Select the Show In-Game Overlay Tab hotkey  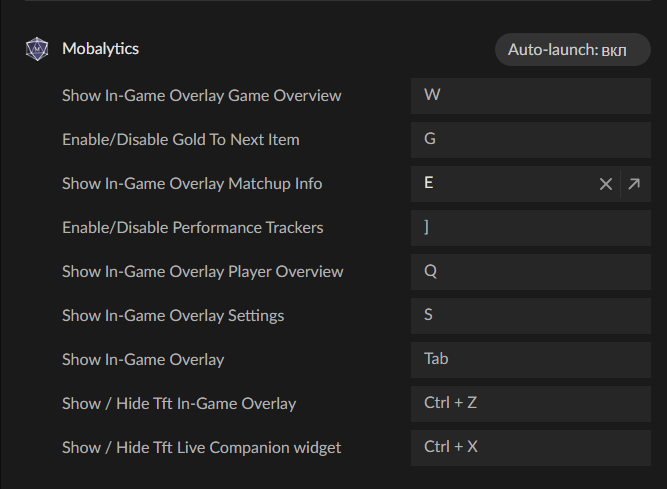coord(530,360)
